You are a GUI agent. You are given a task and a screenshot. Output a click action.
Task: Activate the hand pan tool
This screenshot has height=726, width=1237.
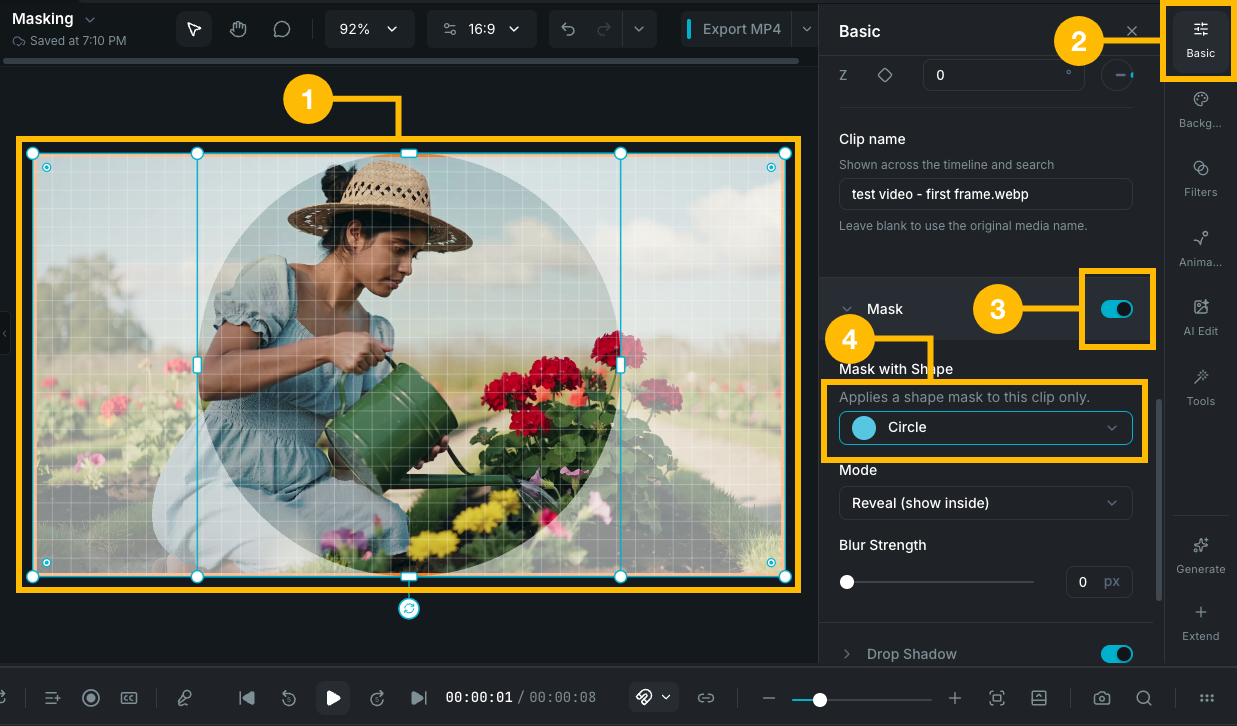237,29
